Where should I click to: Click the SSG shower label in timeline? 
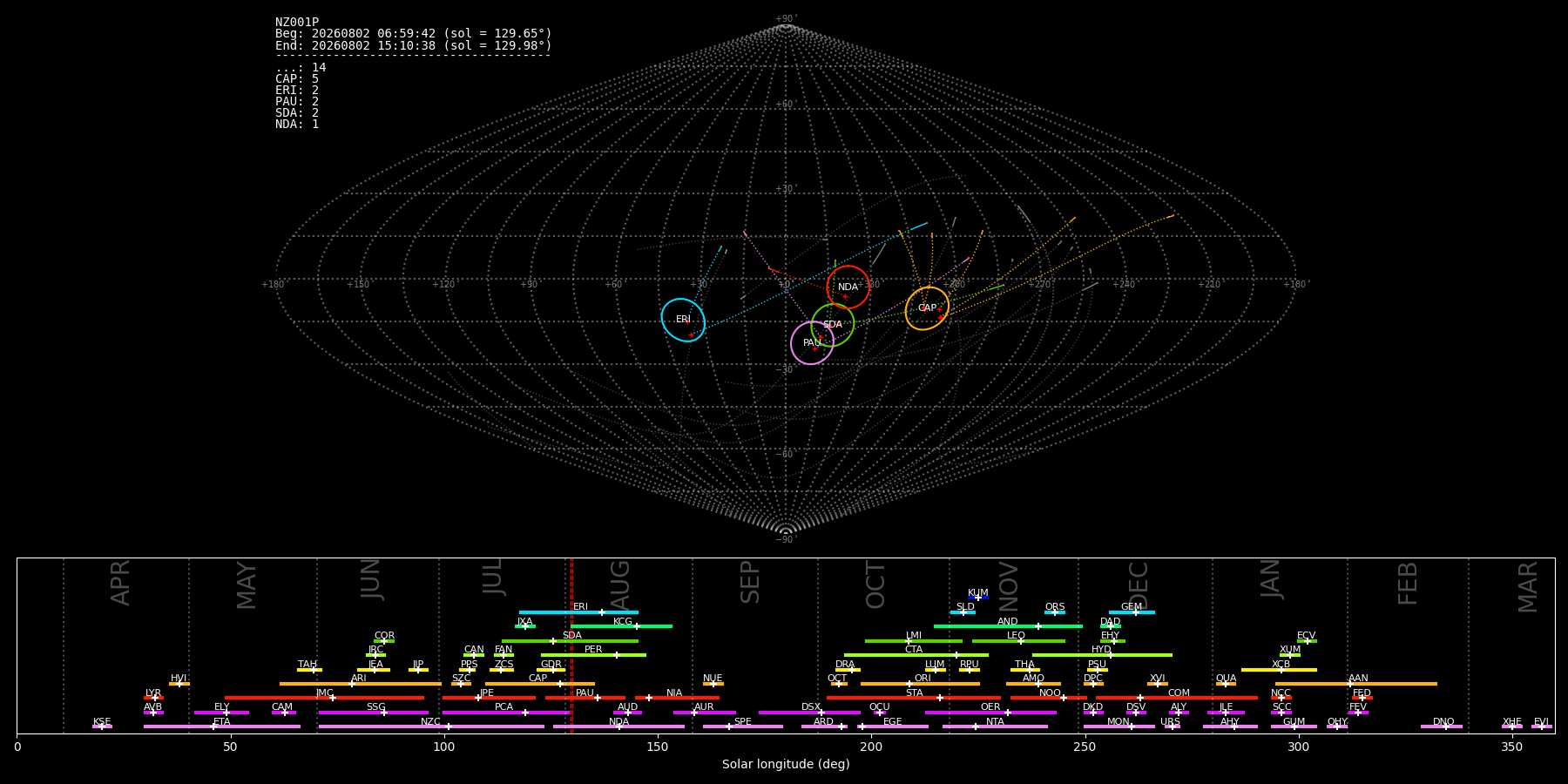click(376, 707)
